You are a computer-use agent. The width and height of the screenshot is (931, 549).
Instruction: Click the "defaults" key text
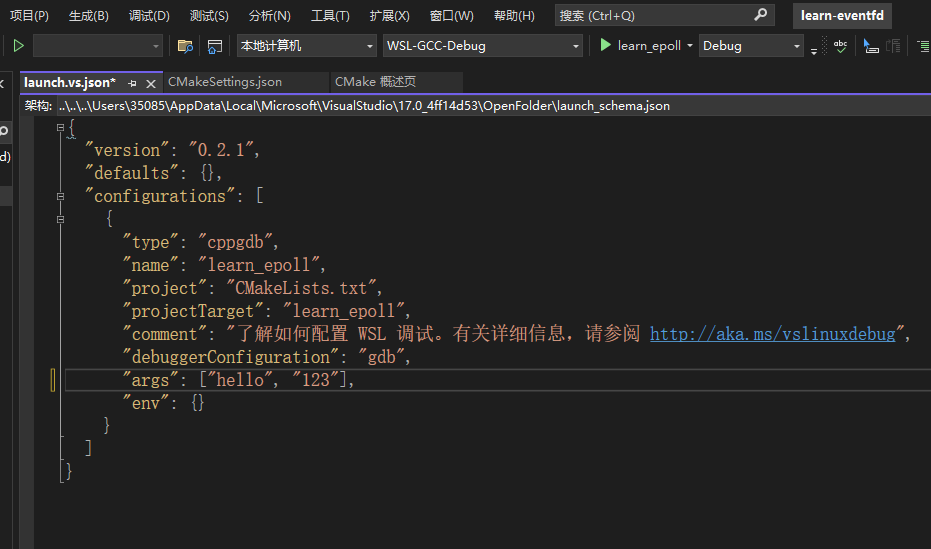[132, 173]
